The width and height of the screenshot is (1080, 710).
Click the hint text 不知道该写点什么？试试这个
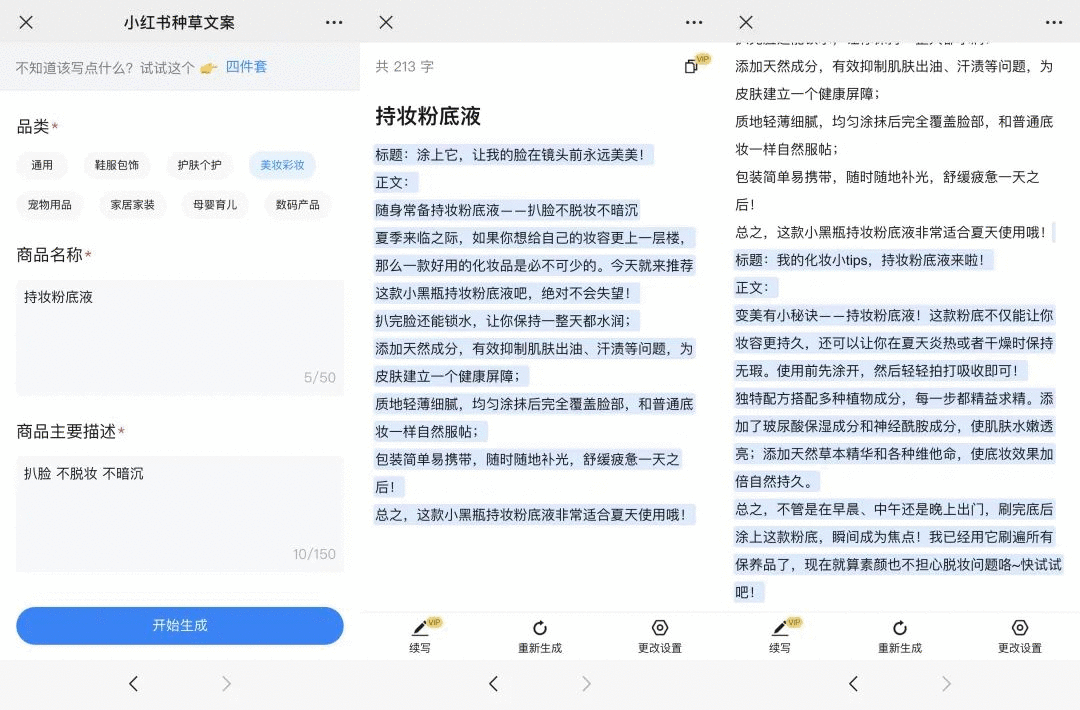pos(105,67)
